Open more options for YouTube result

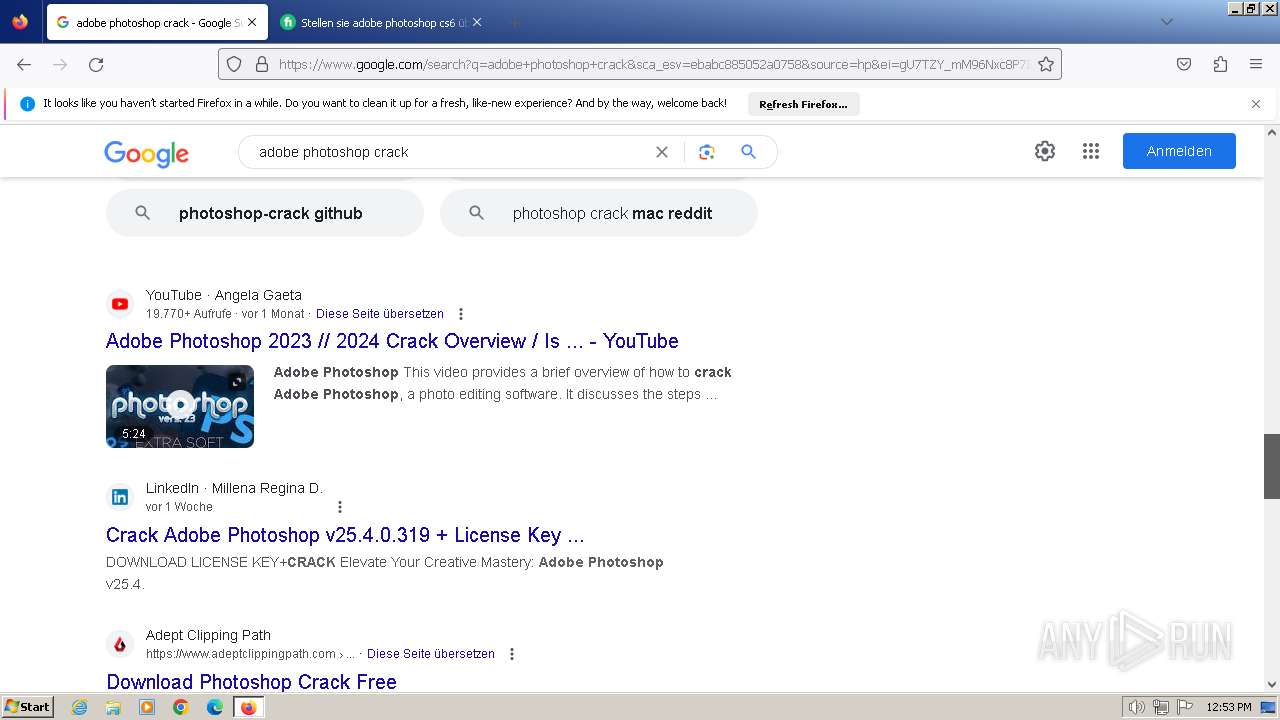pyautogui.click(x=460, y=314)
